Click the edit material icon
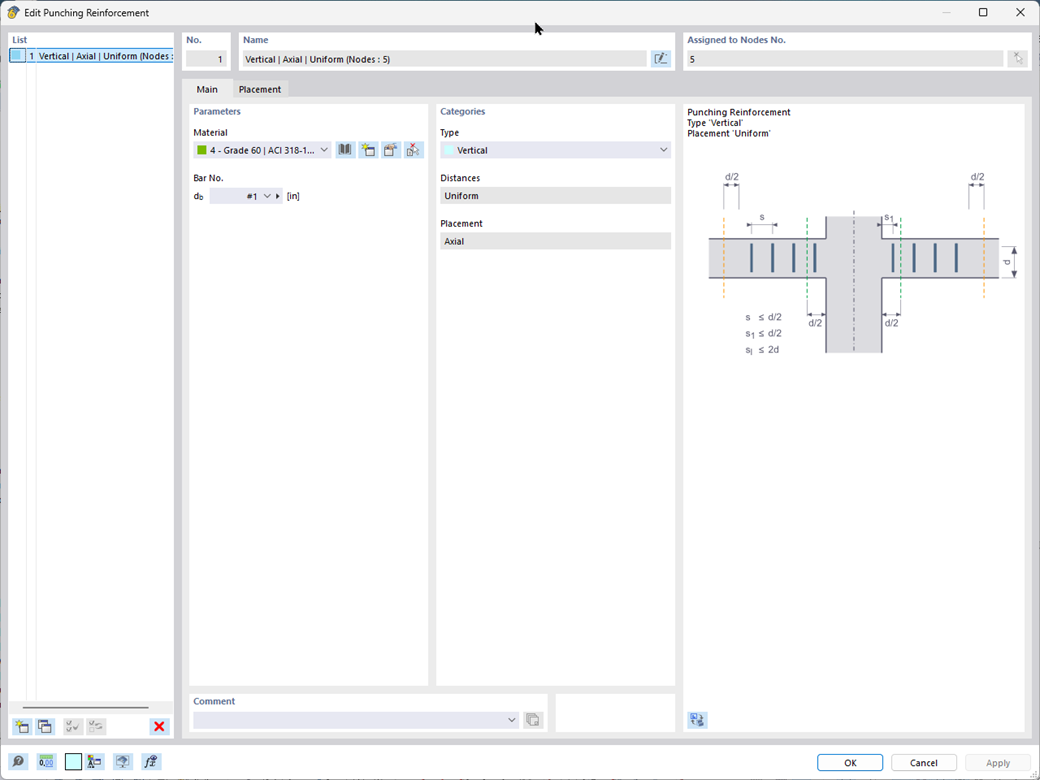Image resolution: width=1040 pixels, height=780 pixels. (x=391, y=150)
